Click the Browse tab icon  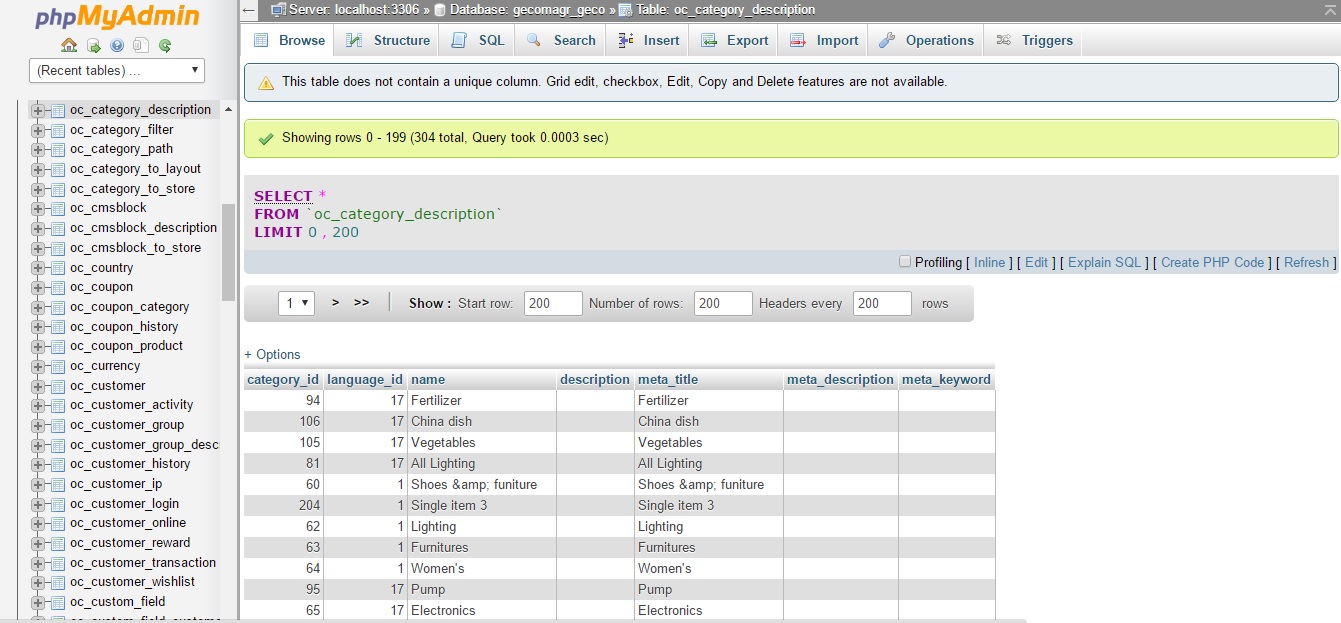[261, 40]
